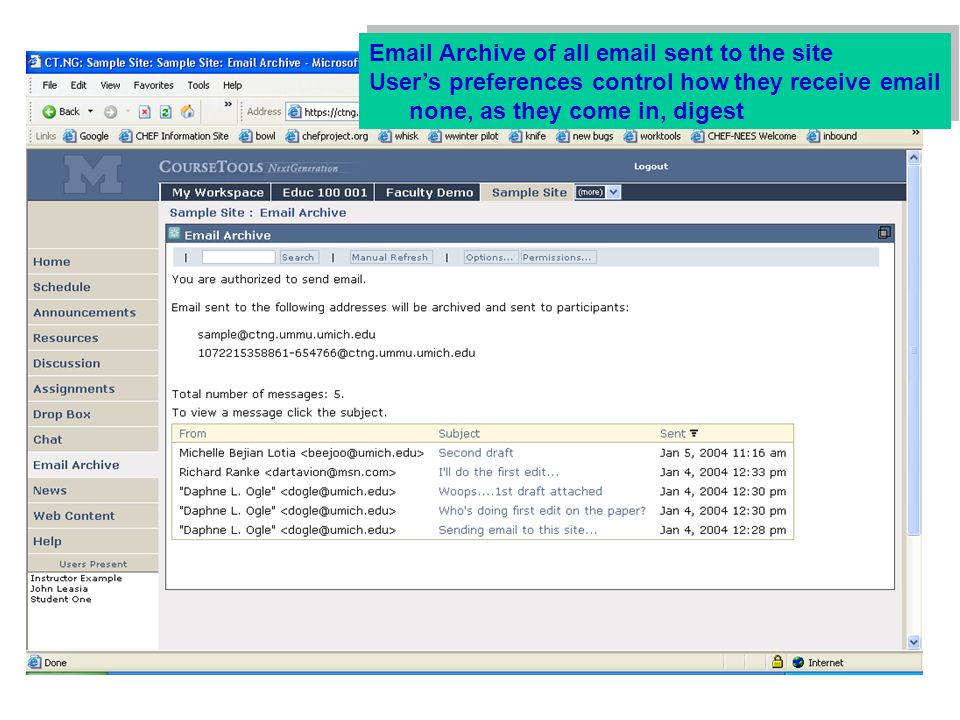Click the Stop loading icon
Image resolution: width=960 pixels, height=720 pixels.
144,111
